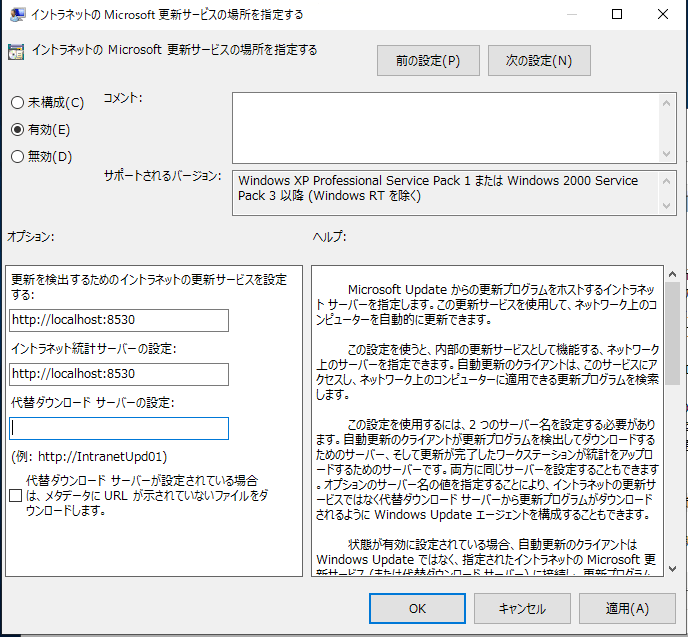Click the update detection service URL field
The width and height of the screenshot is (688, 637).
(x=119, y=320)
